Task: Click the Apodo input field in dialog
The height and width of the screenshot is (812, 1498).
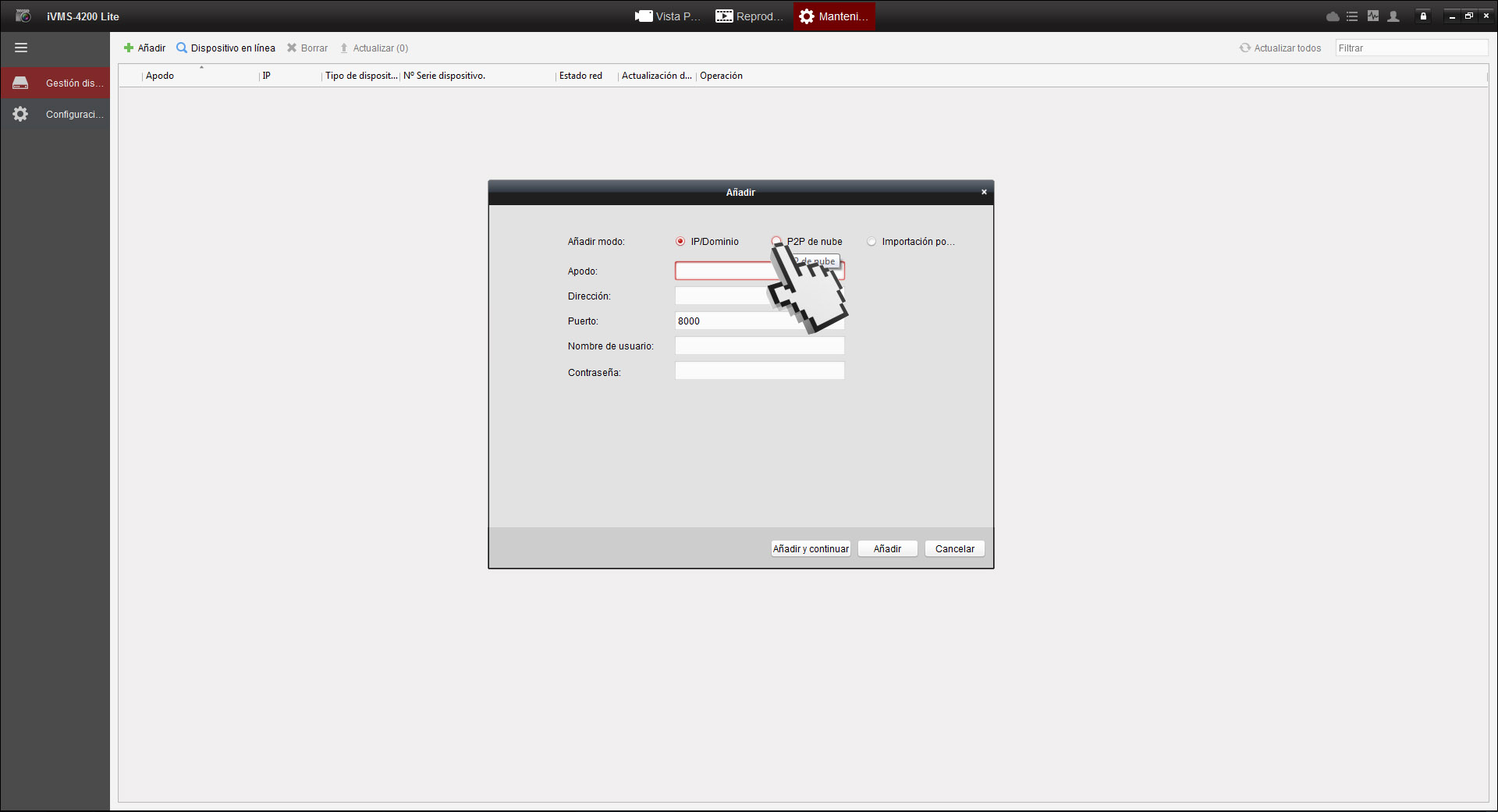Action: click(759, 271)
